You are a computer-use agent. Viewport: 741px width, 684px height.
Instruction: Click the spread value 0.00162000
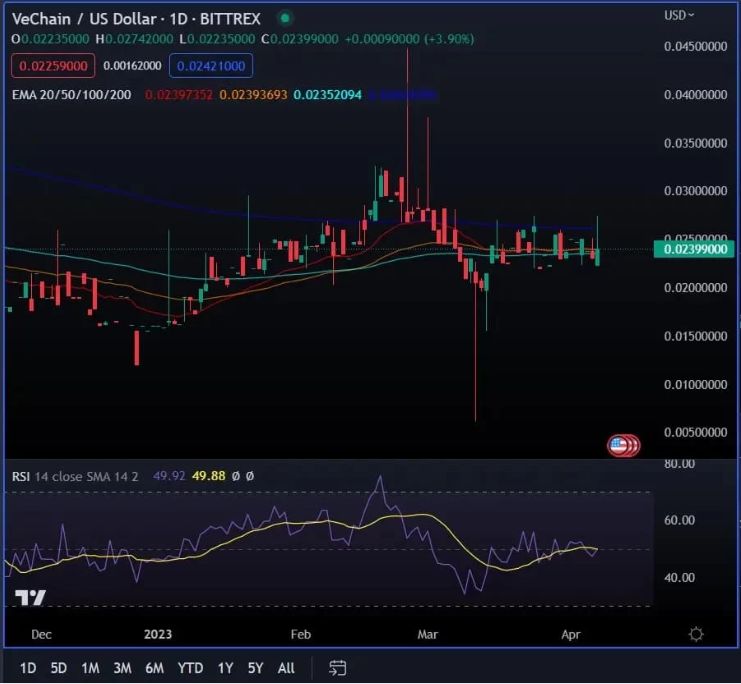point(132,66)
